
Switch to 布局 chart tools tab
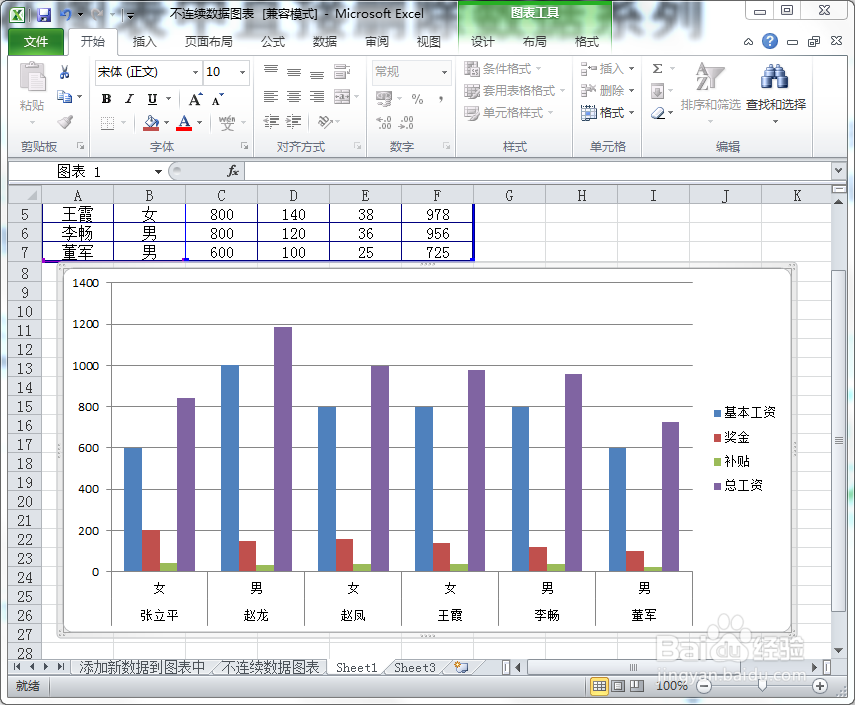534,41
